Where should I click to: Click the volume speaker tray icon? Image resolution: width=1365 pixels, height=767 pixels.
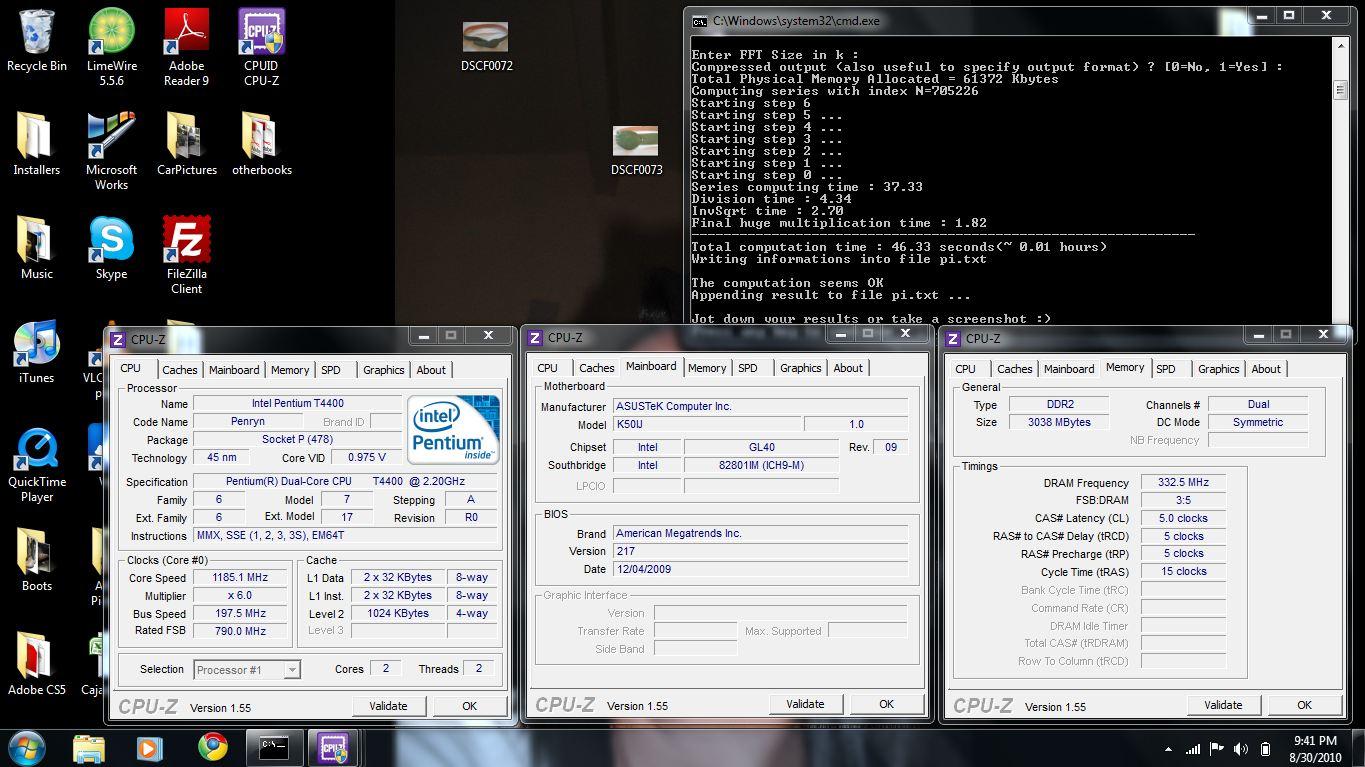(1241, 749)
